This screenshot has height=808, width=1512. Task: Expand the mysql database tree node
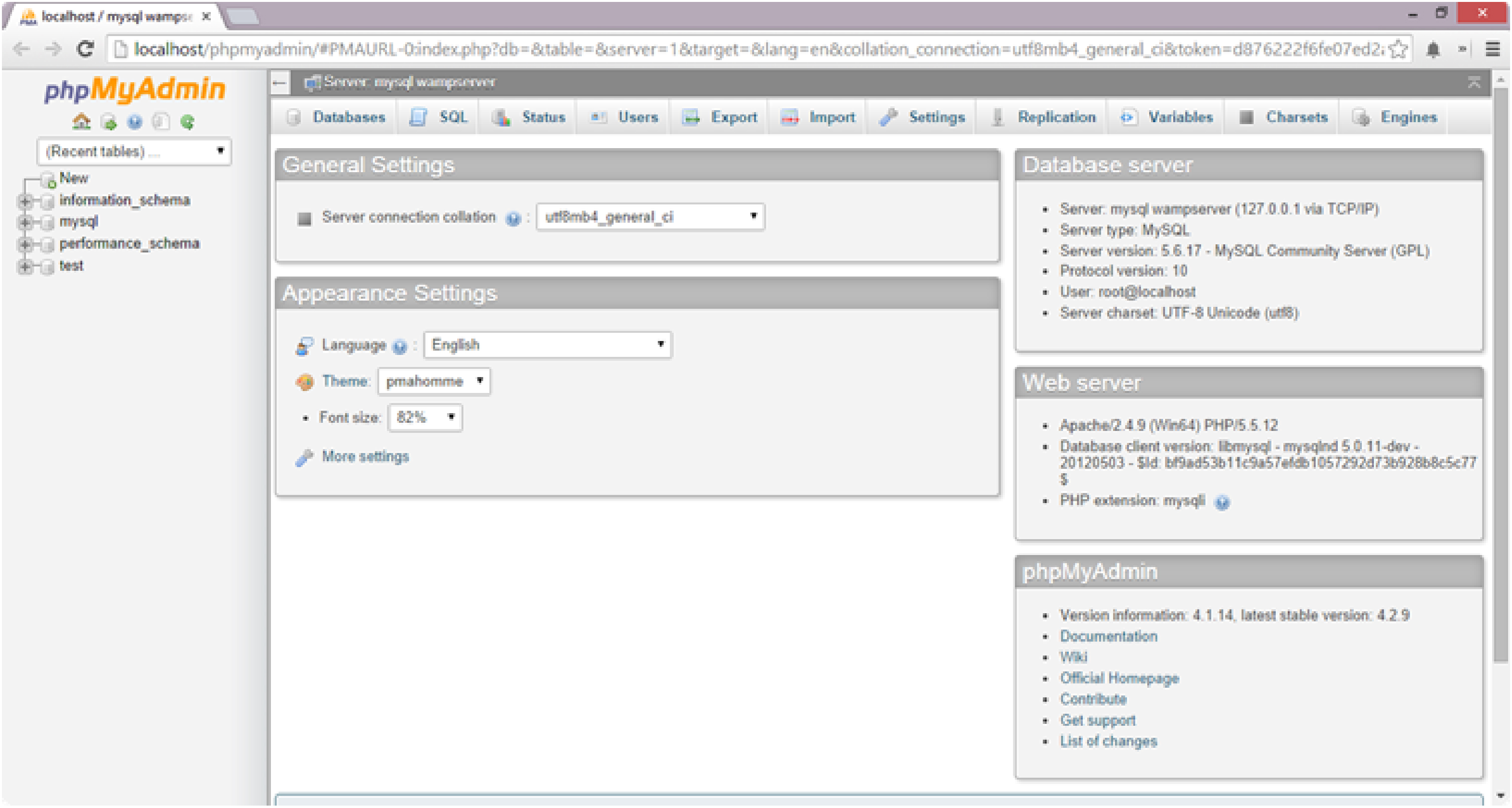coord(25,223)
